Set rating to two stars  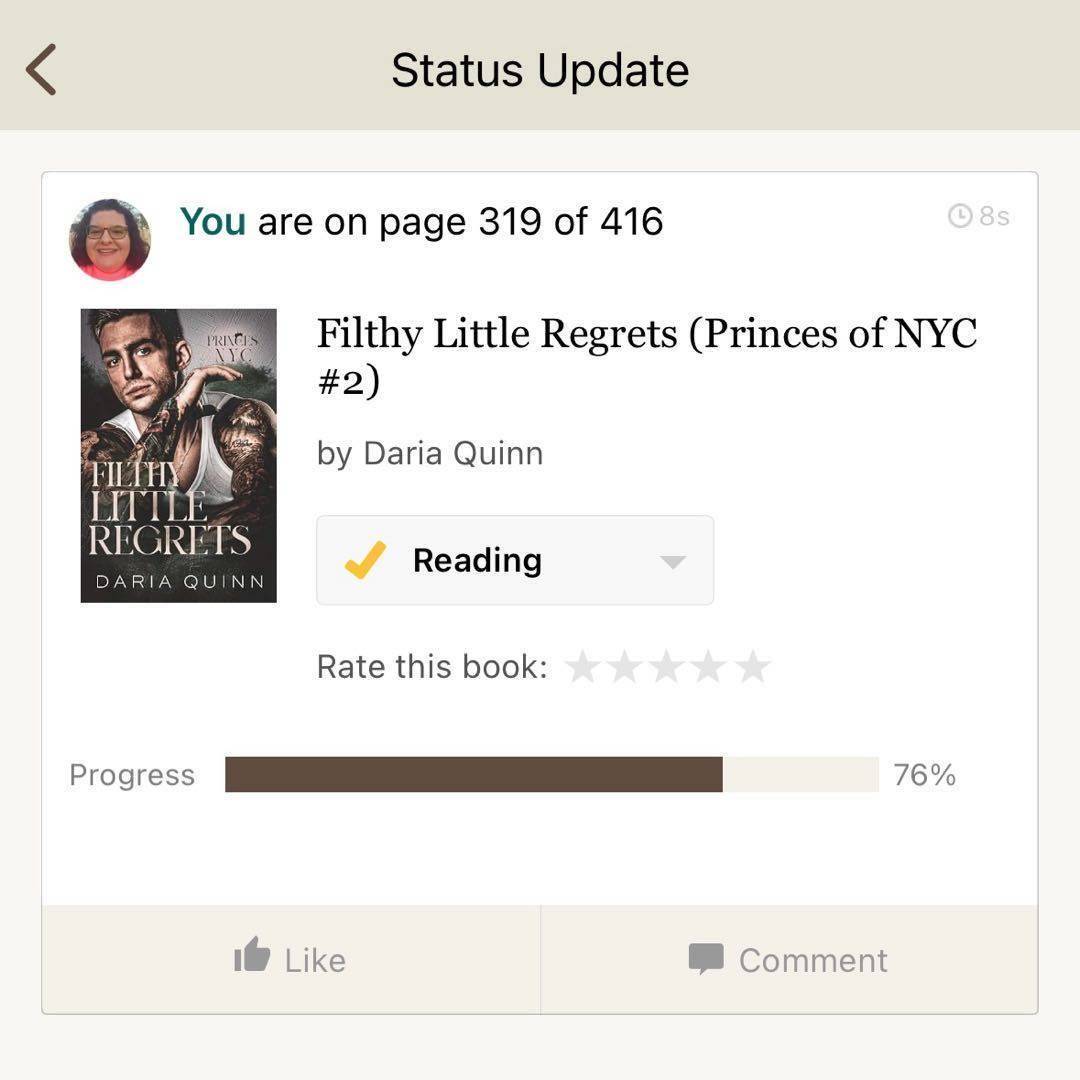(624, 667)
